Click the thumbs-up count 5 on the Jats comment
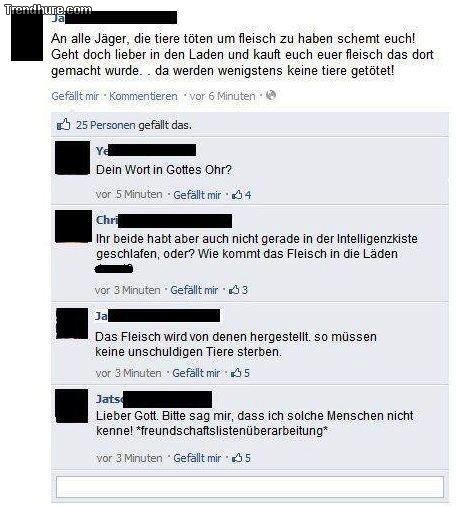Screen dimensions: 458x506 pos(241,458)
